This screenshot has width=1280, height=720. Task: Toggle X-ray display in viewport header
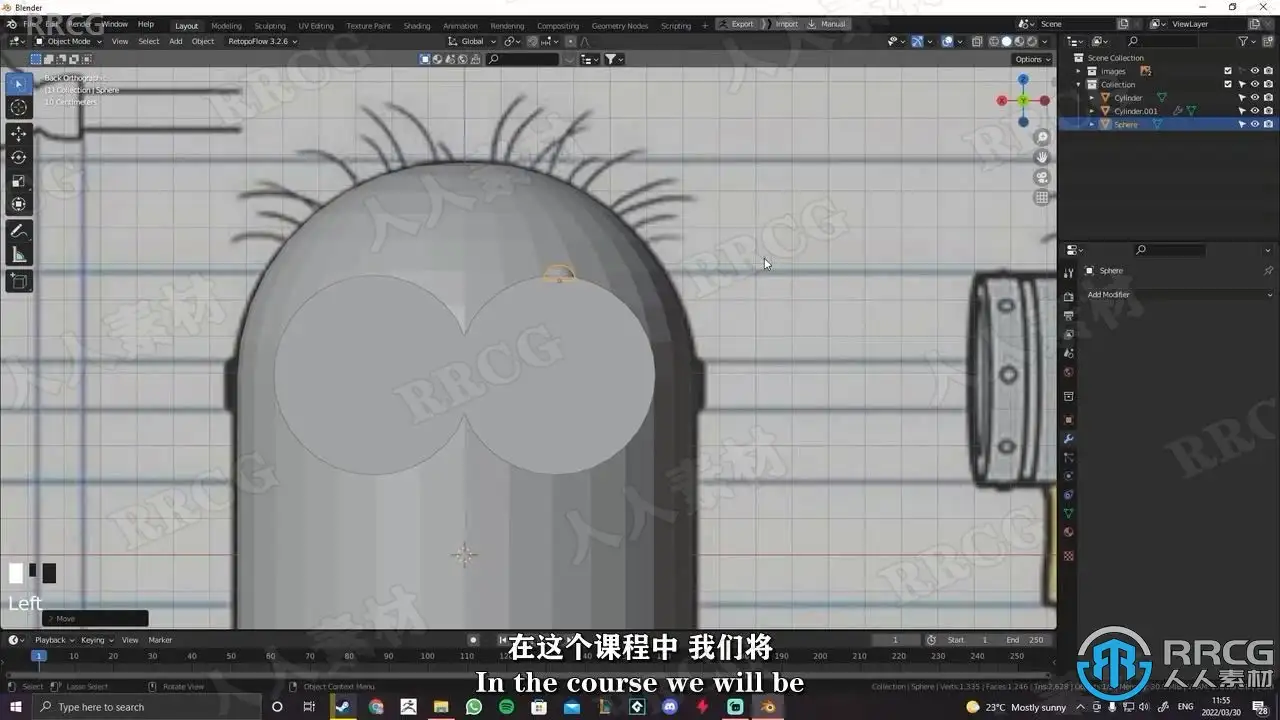click(977, 41)
